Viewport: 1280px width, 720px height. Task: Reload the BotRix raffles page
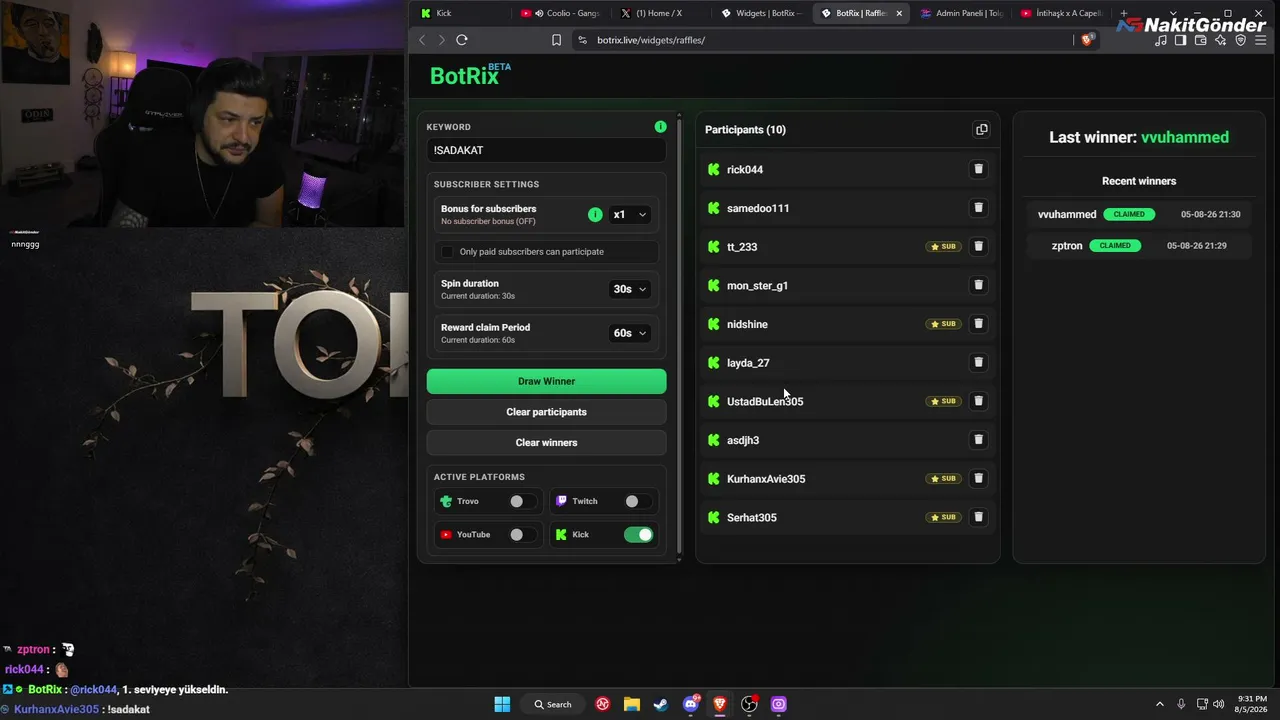click(x=462, y=40)
